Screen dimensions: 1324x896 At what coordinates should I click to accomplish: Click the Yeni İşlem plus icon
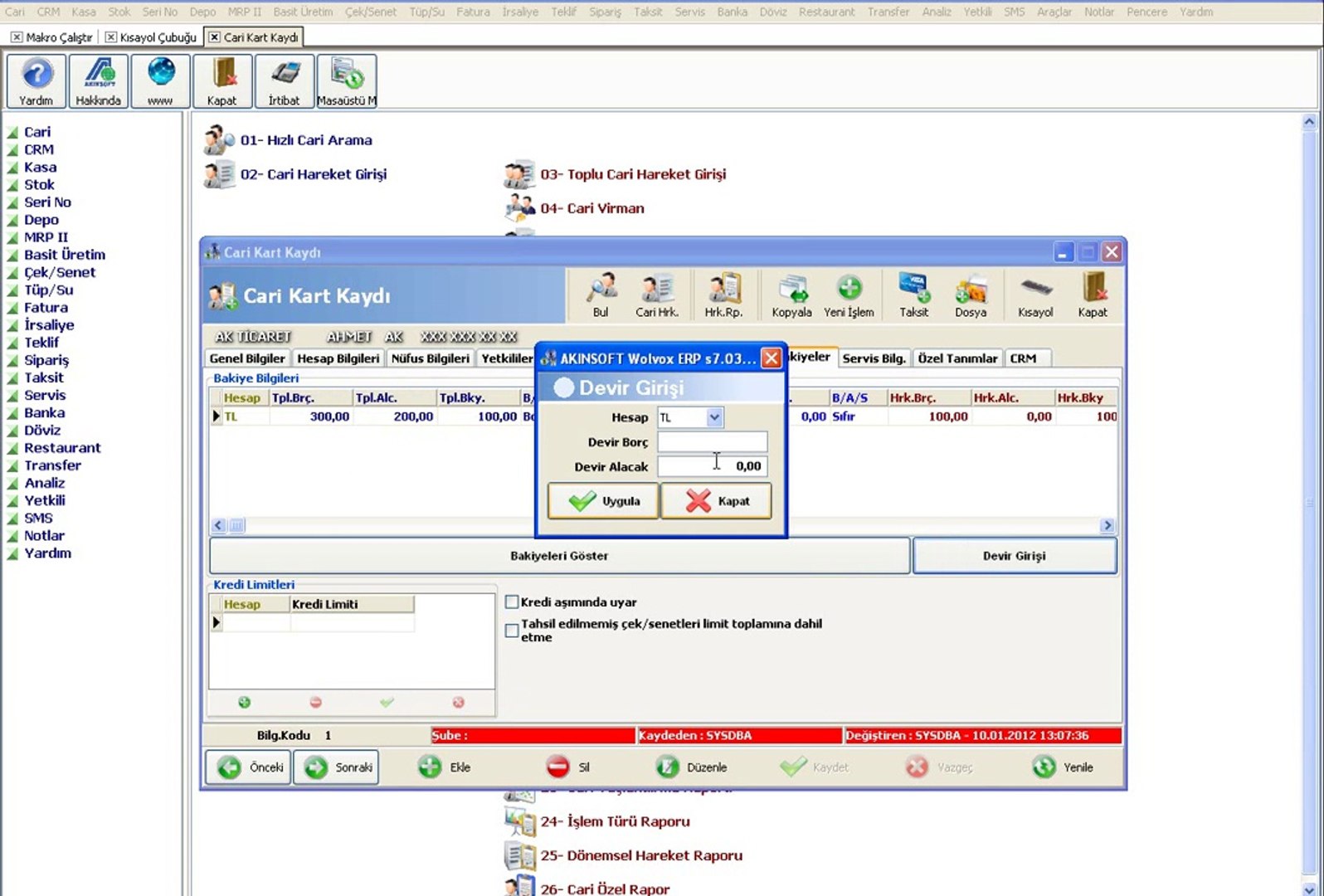coord(849,295)
